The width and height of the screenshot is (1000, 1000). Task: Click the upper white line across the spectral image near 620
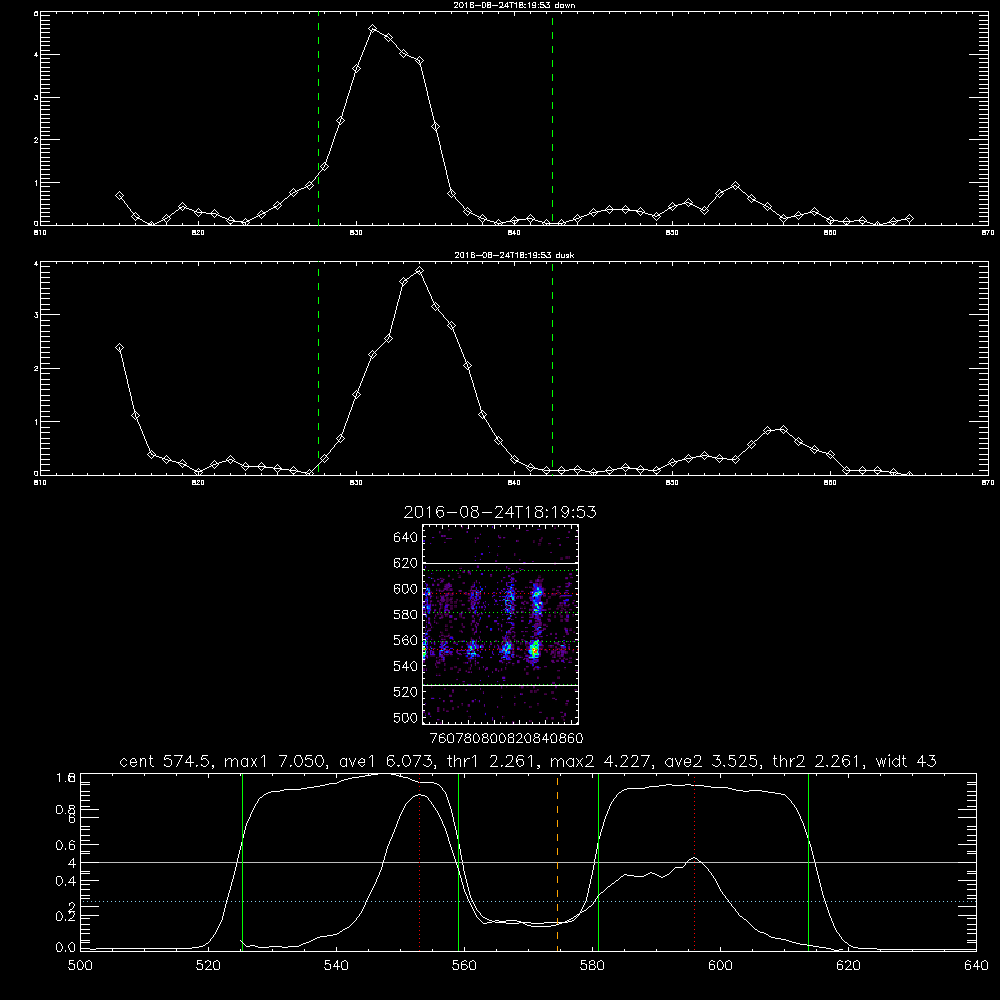coord(500,563)
